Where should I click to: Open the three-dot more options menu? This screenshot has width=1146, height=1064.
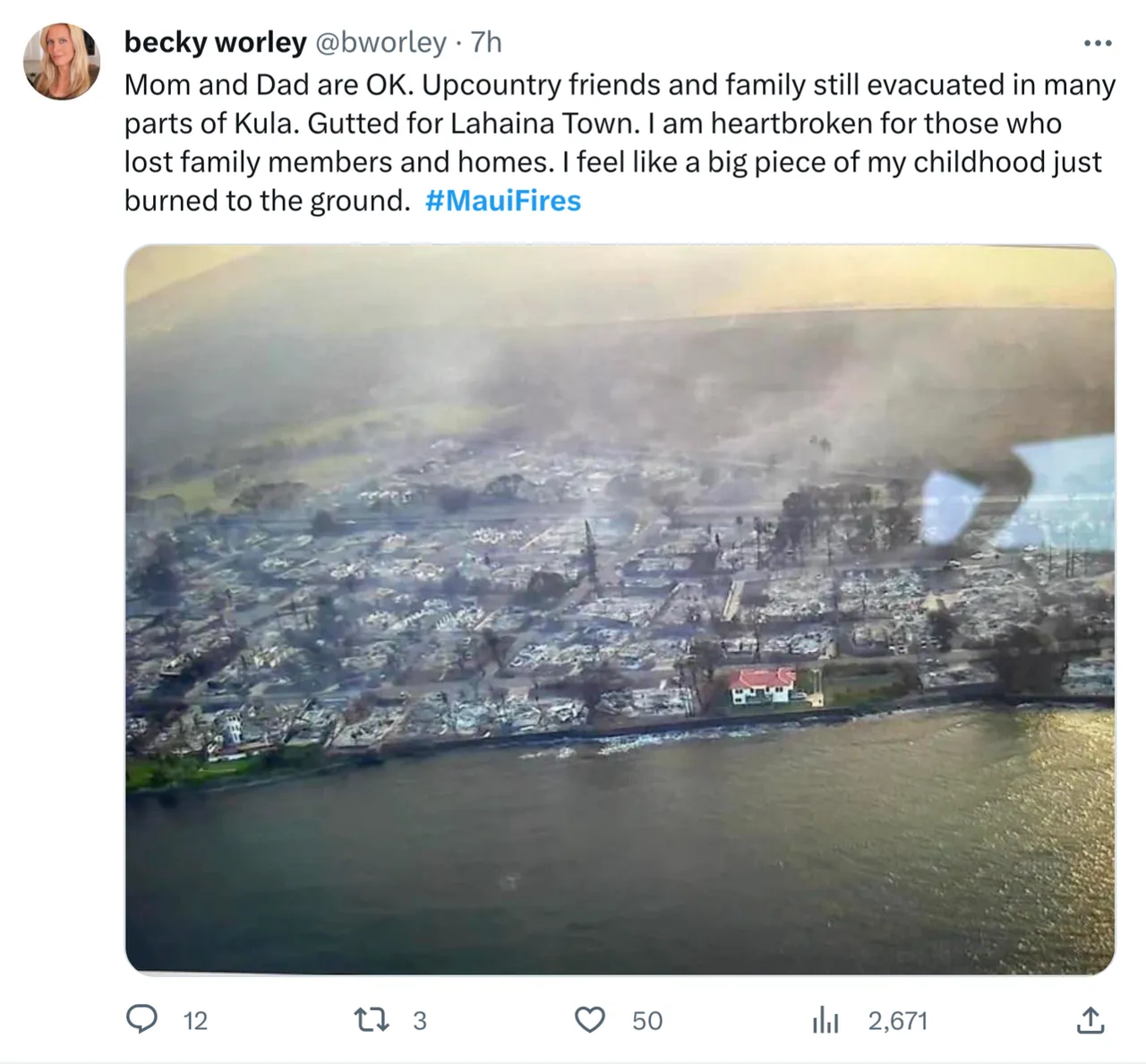click(x=1098, y=43)
